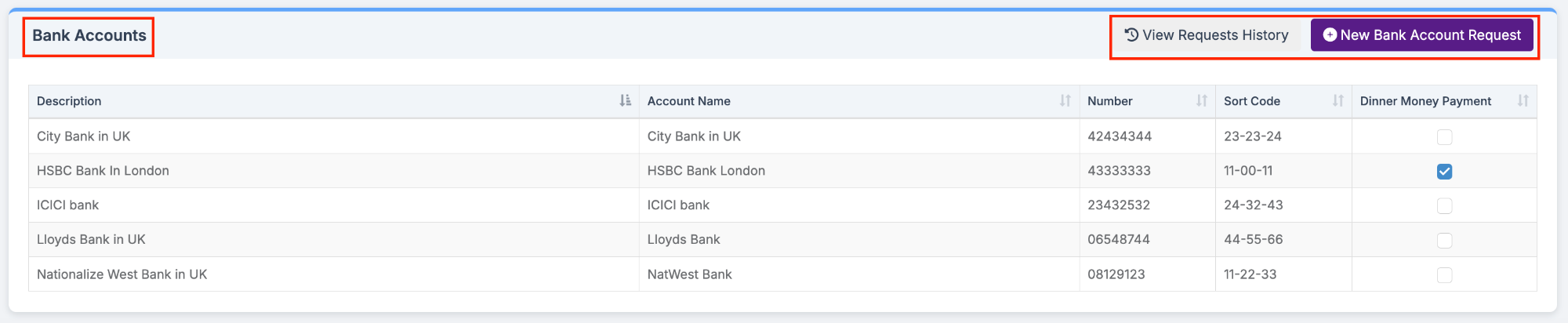Screen dimensions: 1568x323
Task: Create a New Bank Account Request
Action: point(1422,35)
